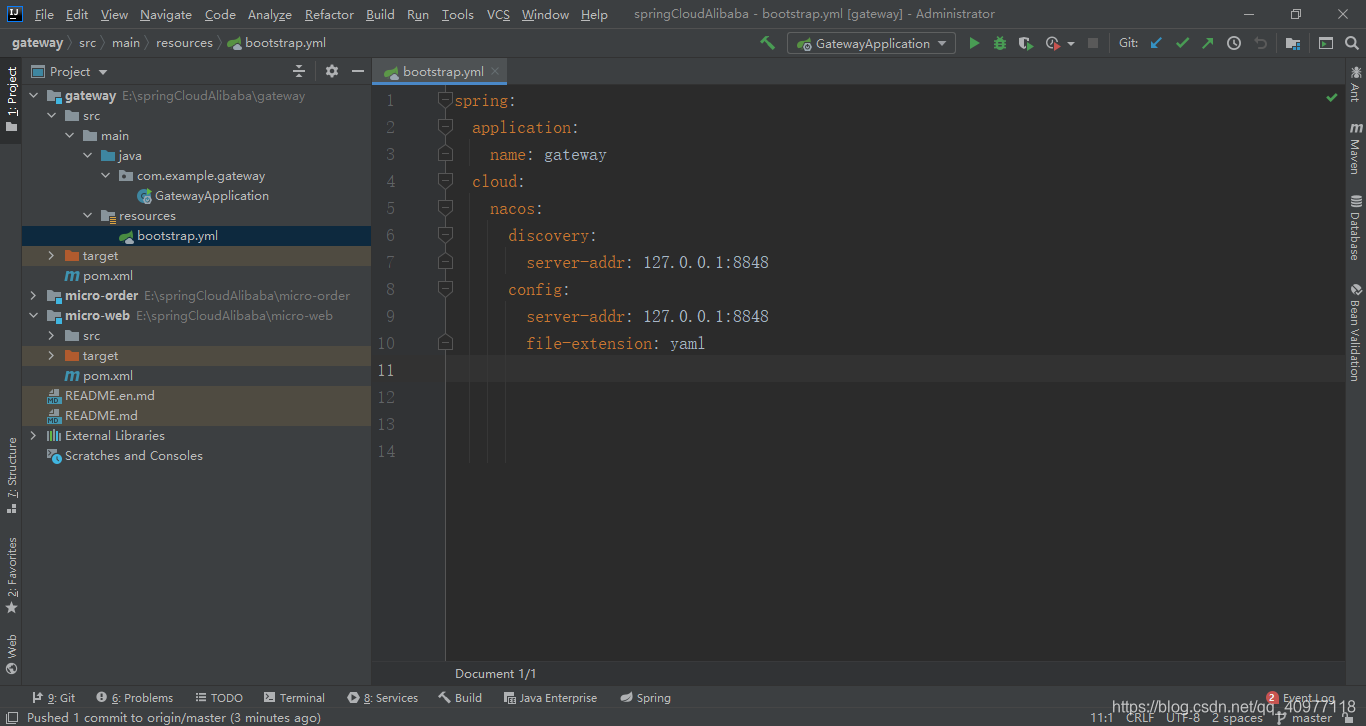Collapse the com.example.gateway package

[105, 176]
